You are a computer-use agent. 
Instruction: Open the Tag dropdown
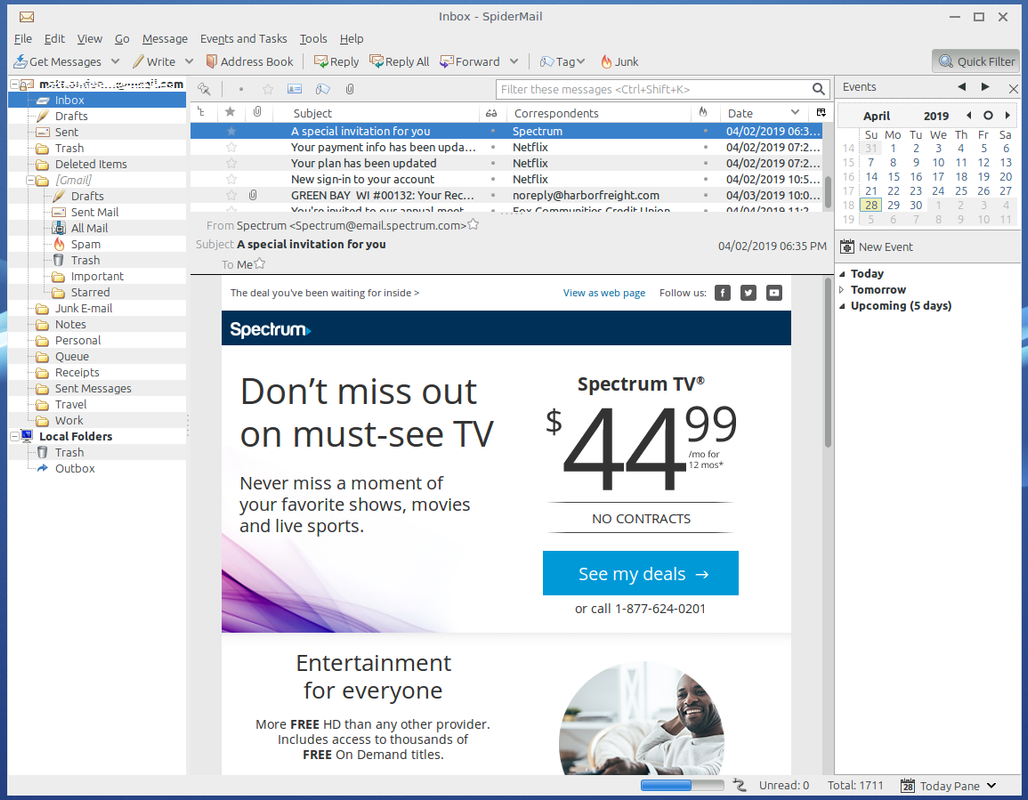pyautogui.click(x=562, y=62)
